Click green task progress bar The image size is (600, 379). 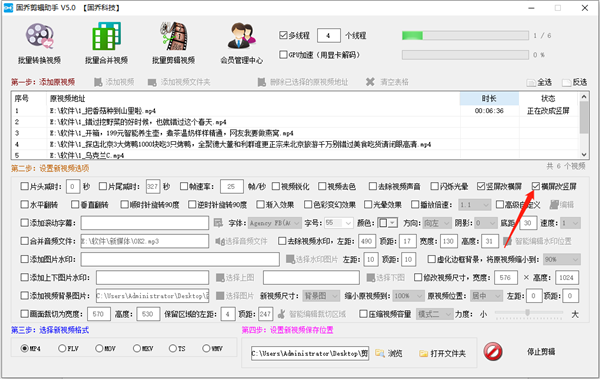point(465,36)
